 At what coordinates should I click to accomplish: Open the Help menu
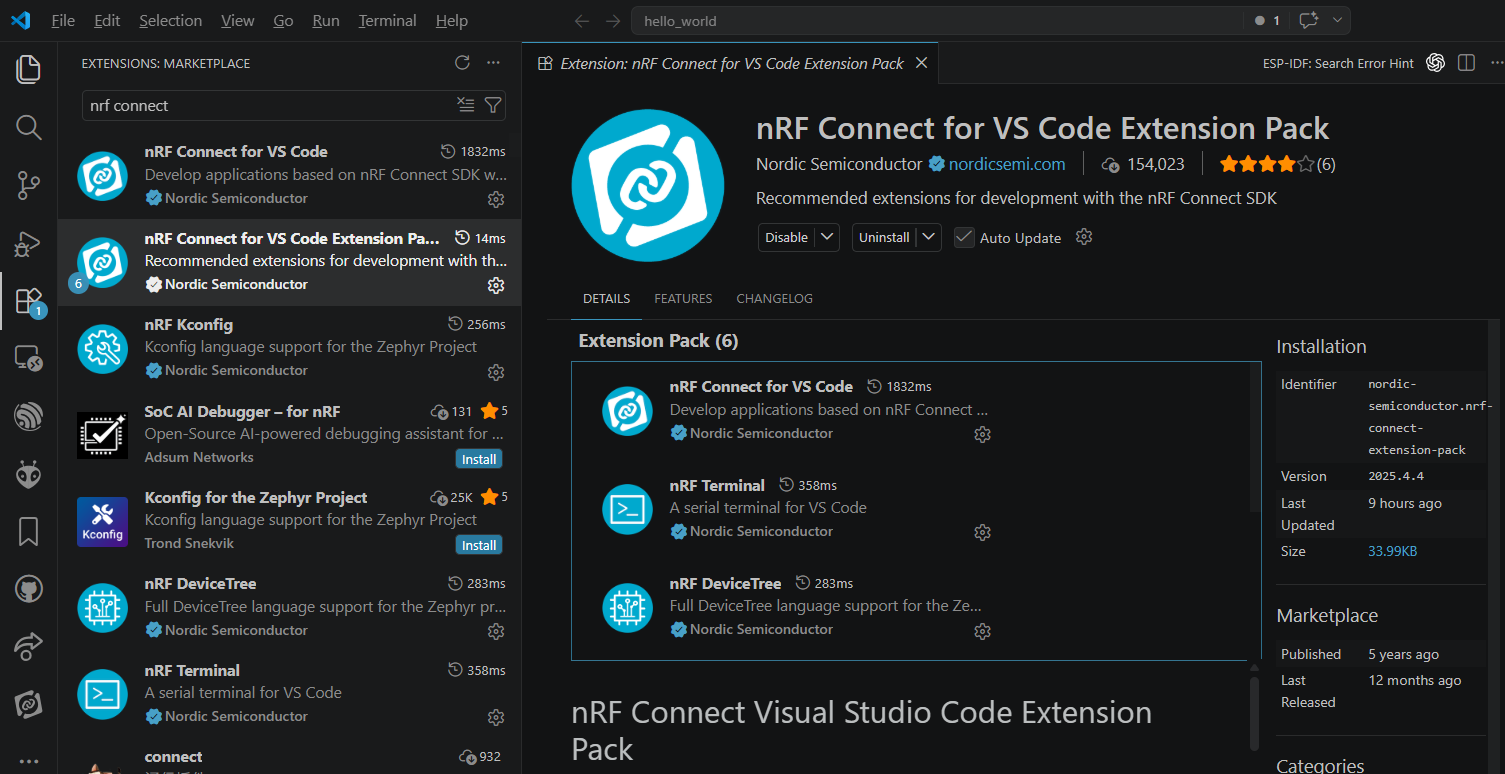click(x=452, y=21)
